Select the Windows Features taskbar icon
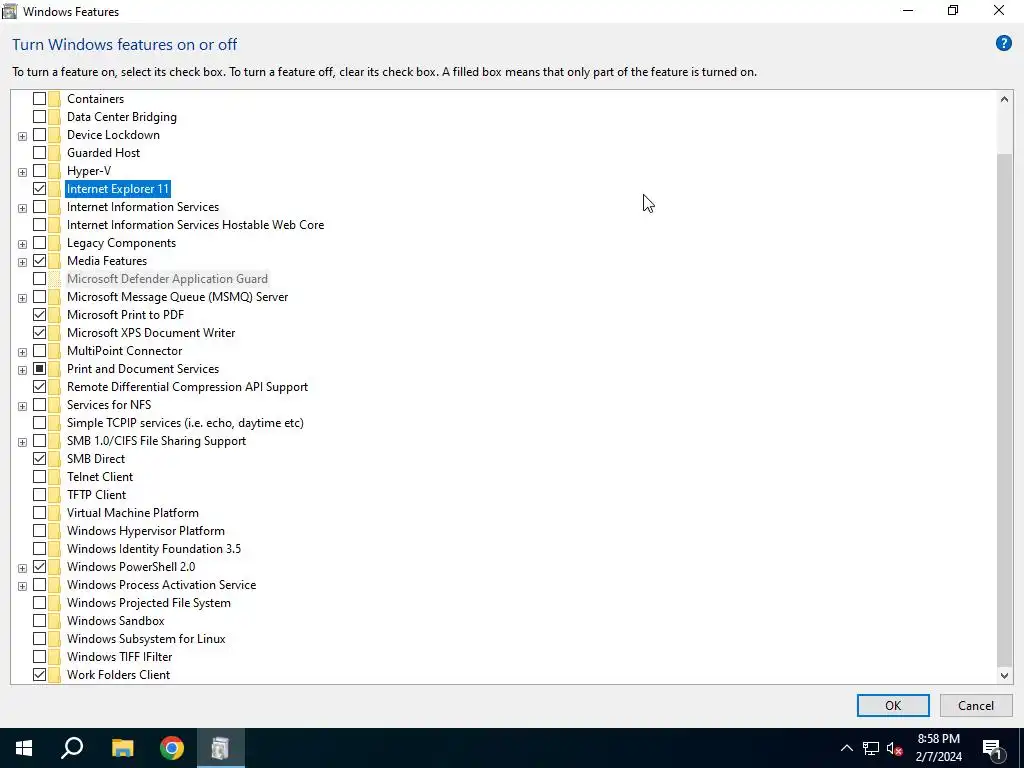The height and width of the screenshot is (768, 1024). point(220,748)
